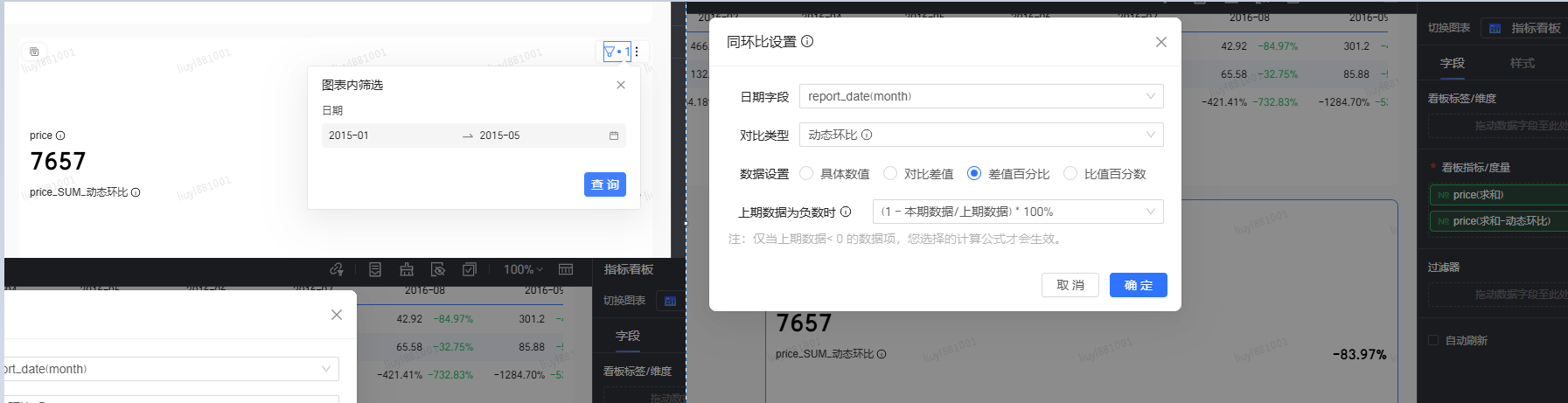Click the info icon next to price
The height and width of the screenshot is (403, 1568).
(x=60, y=135)
